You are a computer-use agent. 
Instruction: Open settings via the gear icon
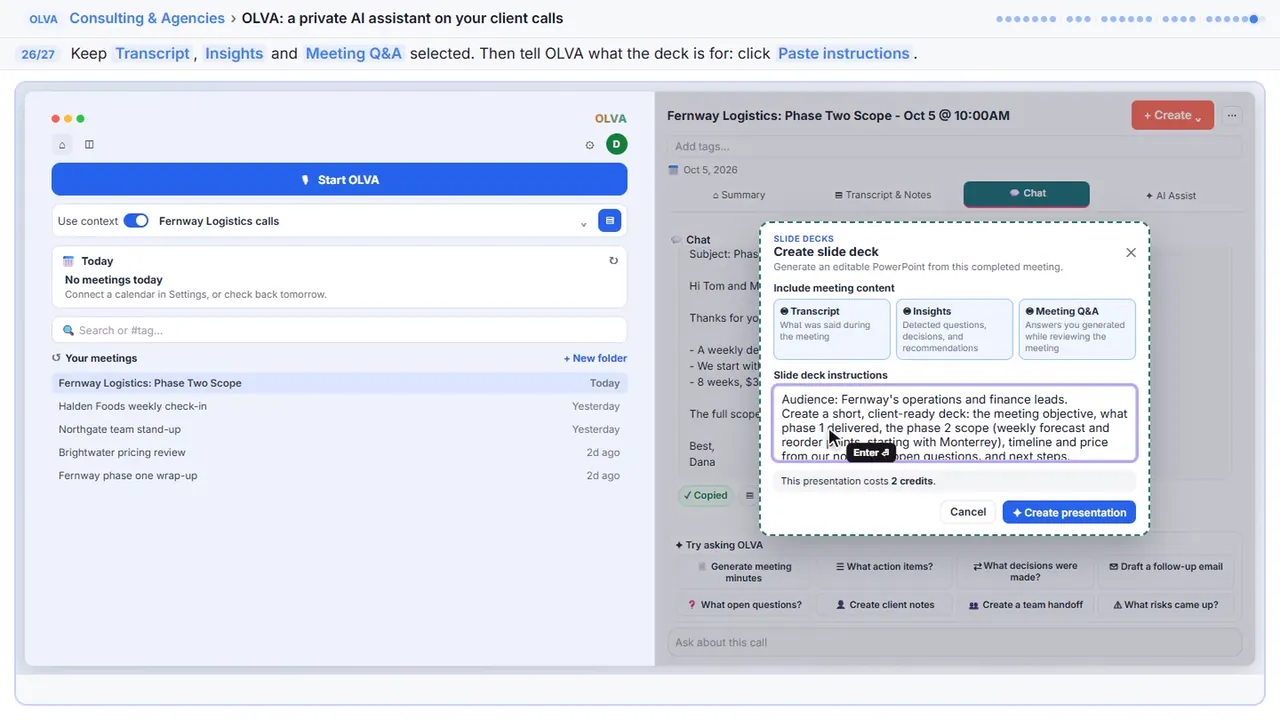coord(589,145)
